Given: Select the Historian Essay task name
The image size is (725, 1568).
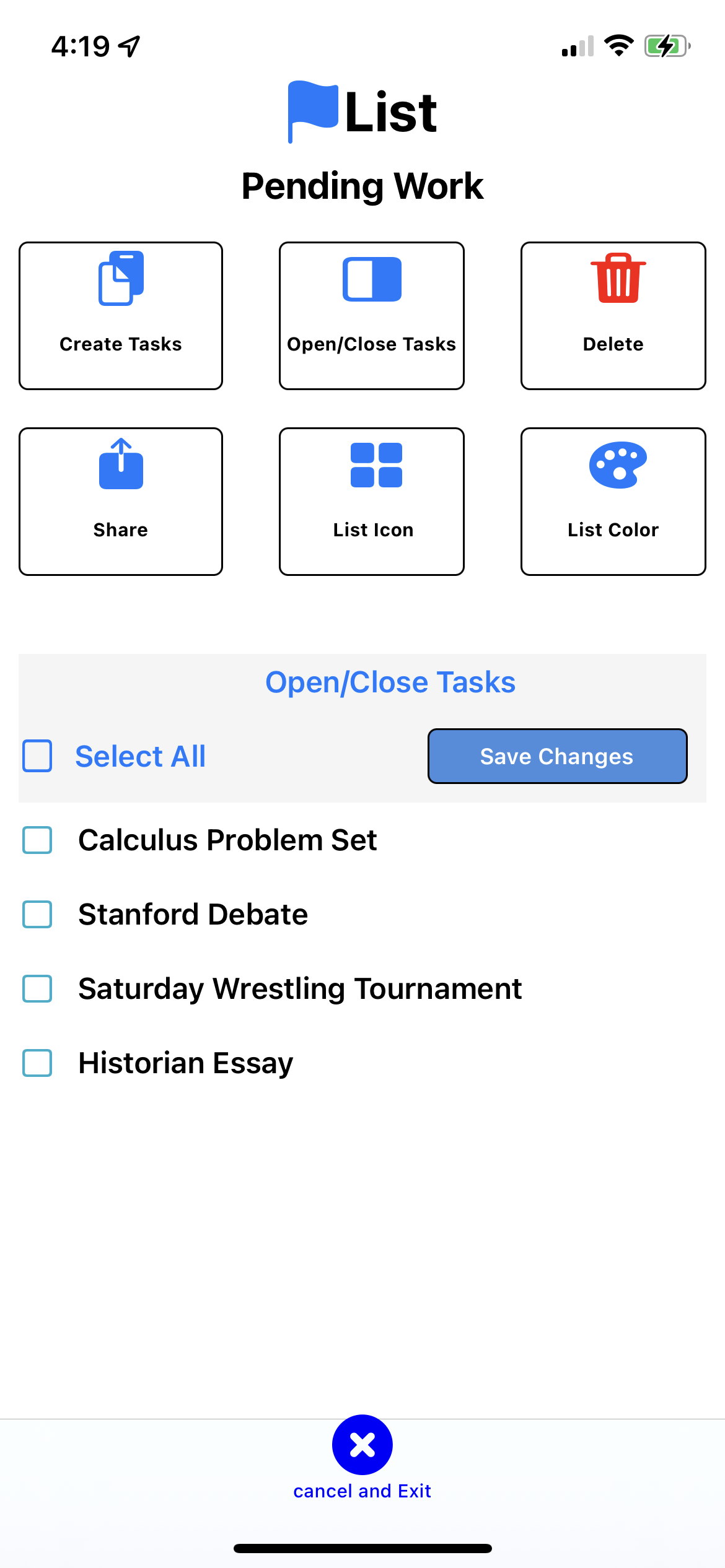Looking at the screenshot, I should click(x=186, y=1063).
